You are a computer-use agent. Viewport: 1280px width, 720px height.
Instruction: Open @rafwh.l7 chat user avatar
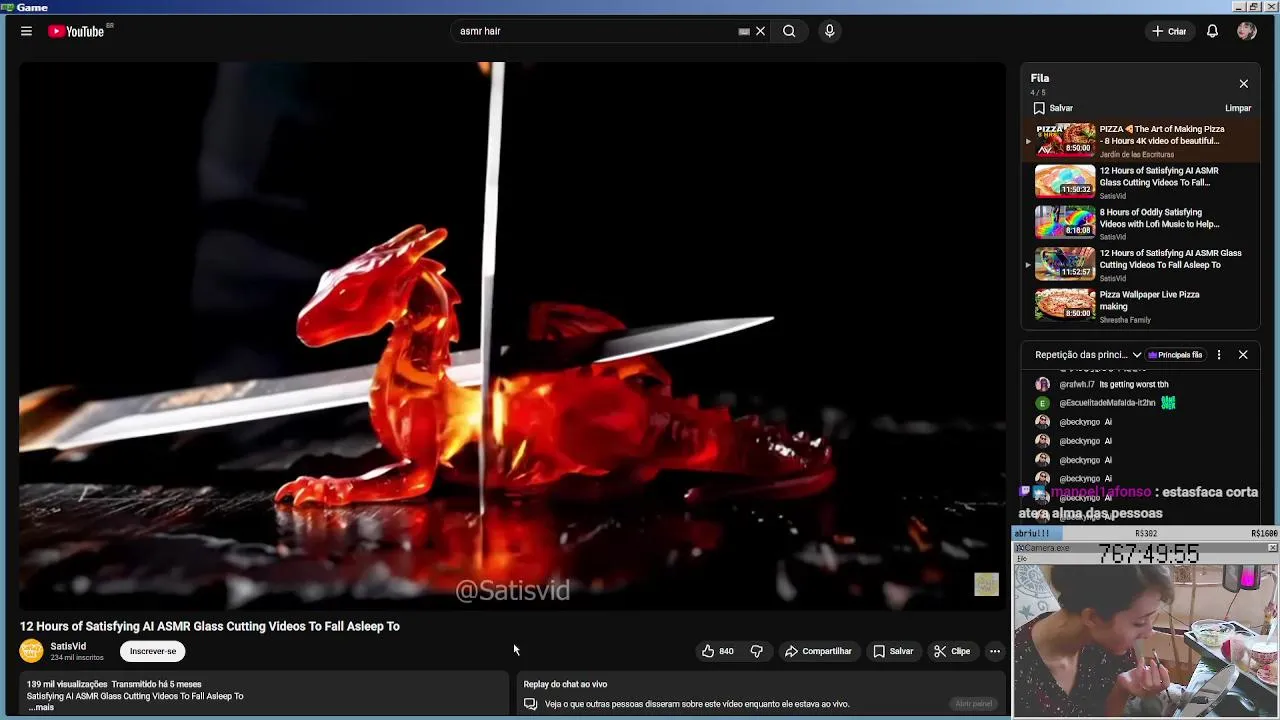click(1042, 384)
